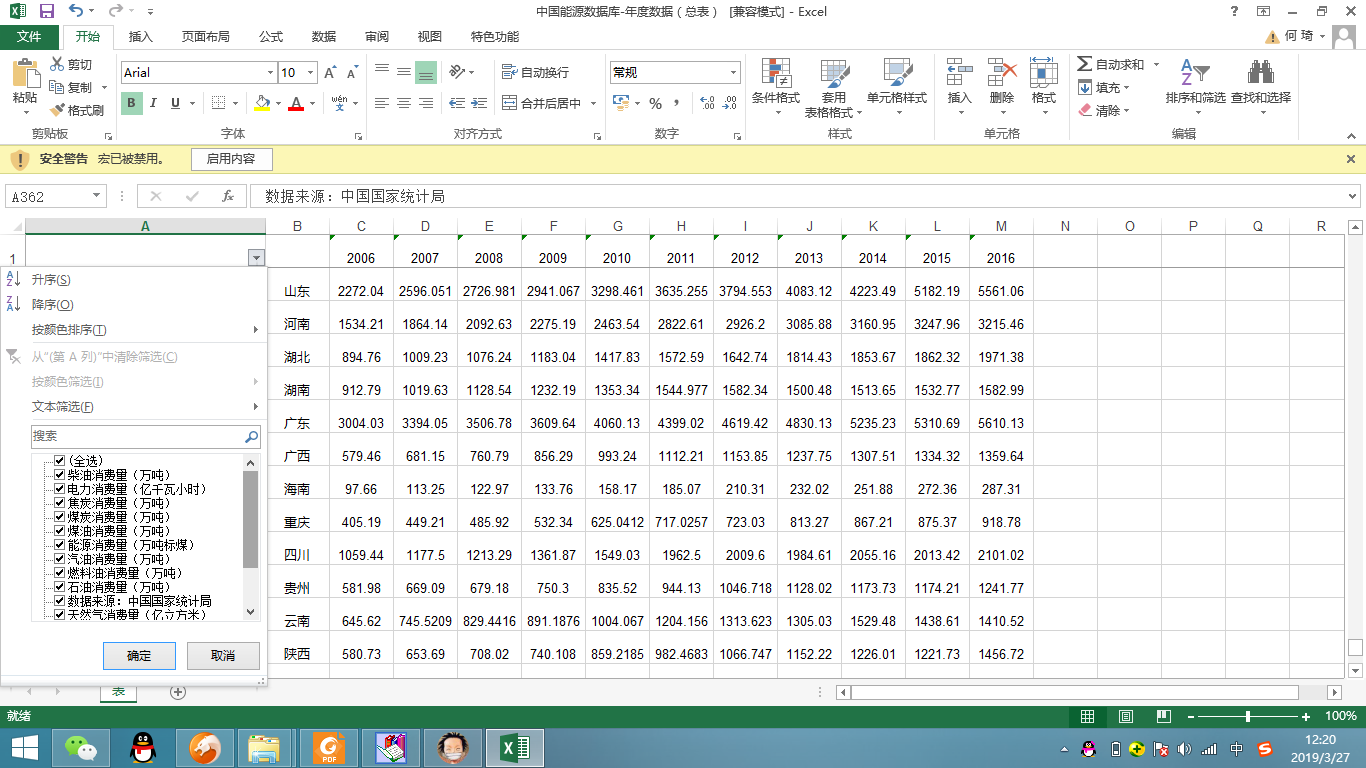Choose Sort Ascending (升序) in filter menu
The width and height of the screenshot is (1366, 768).
[133, 280]
